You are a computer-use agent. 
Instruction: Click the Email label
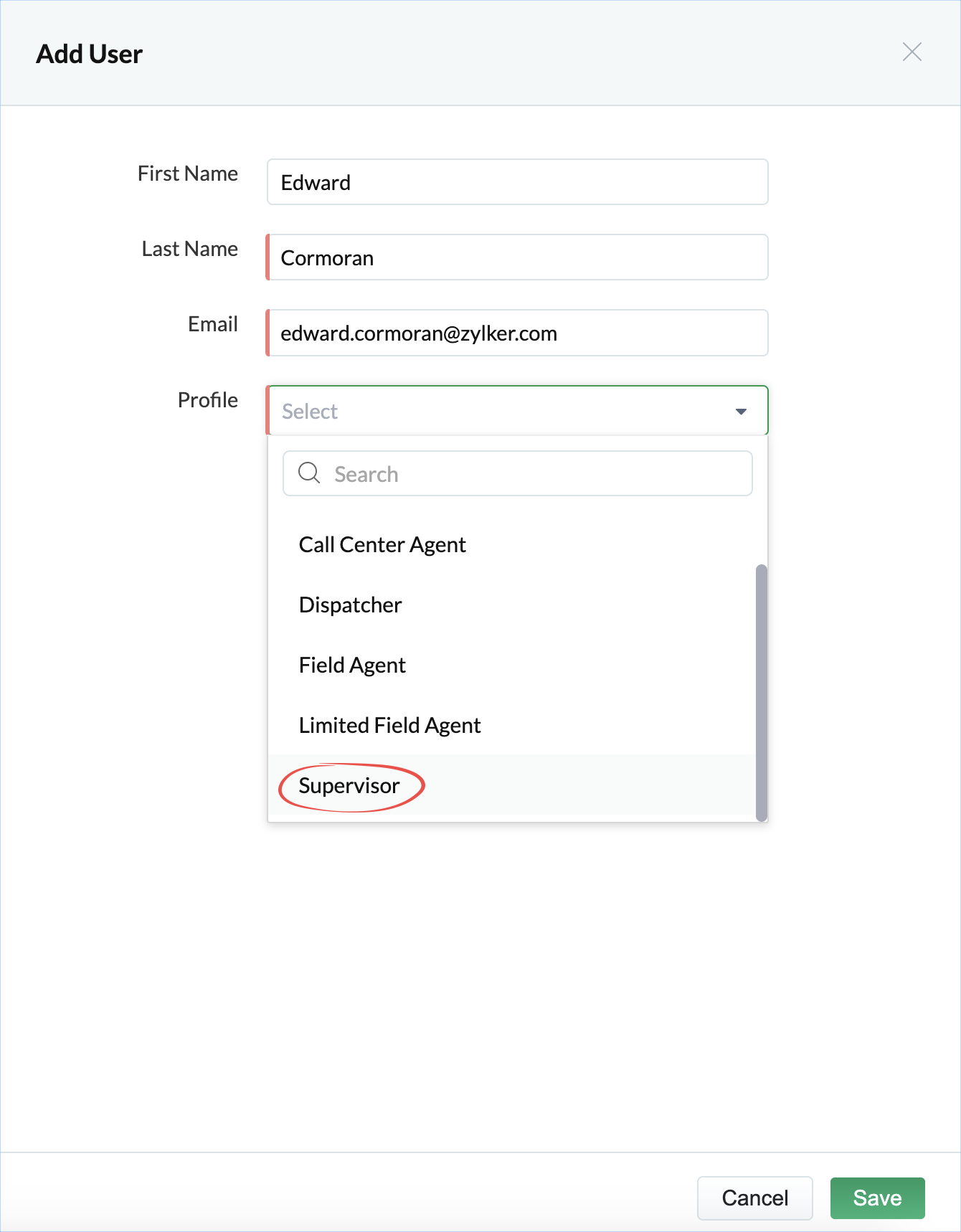(213, 324)
